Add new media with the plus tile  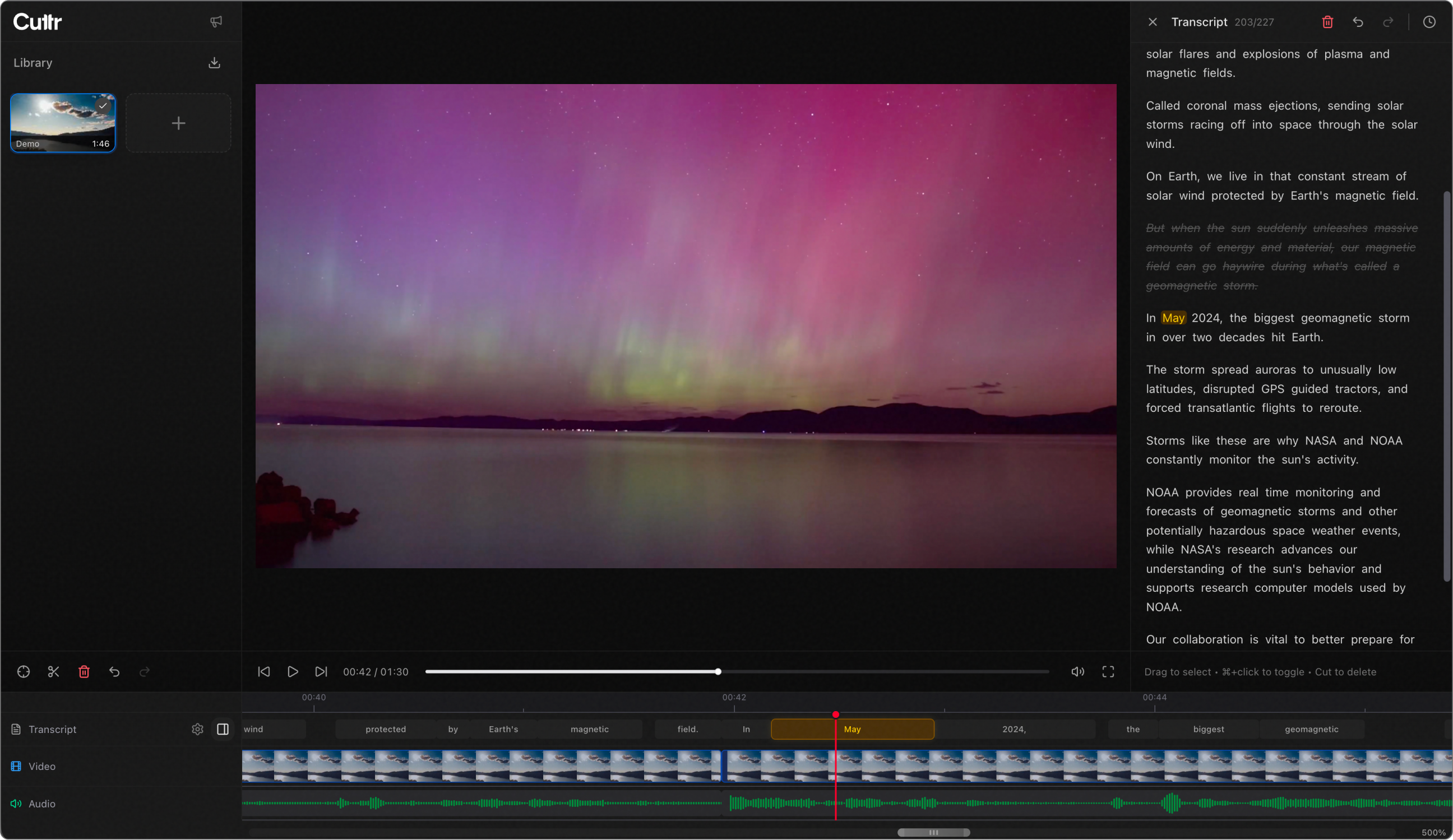(x=179, y=123)
